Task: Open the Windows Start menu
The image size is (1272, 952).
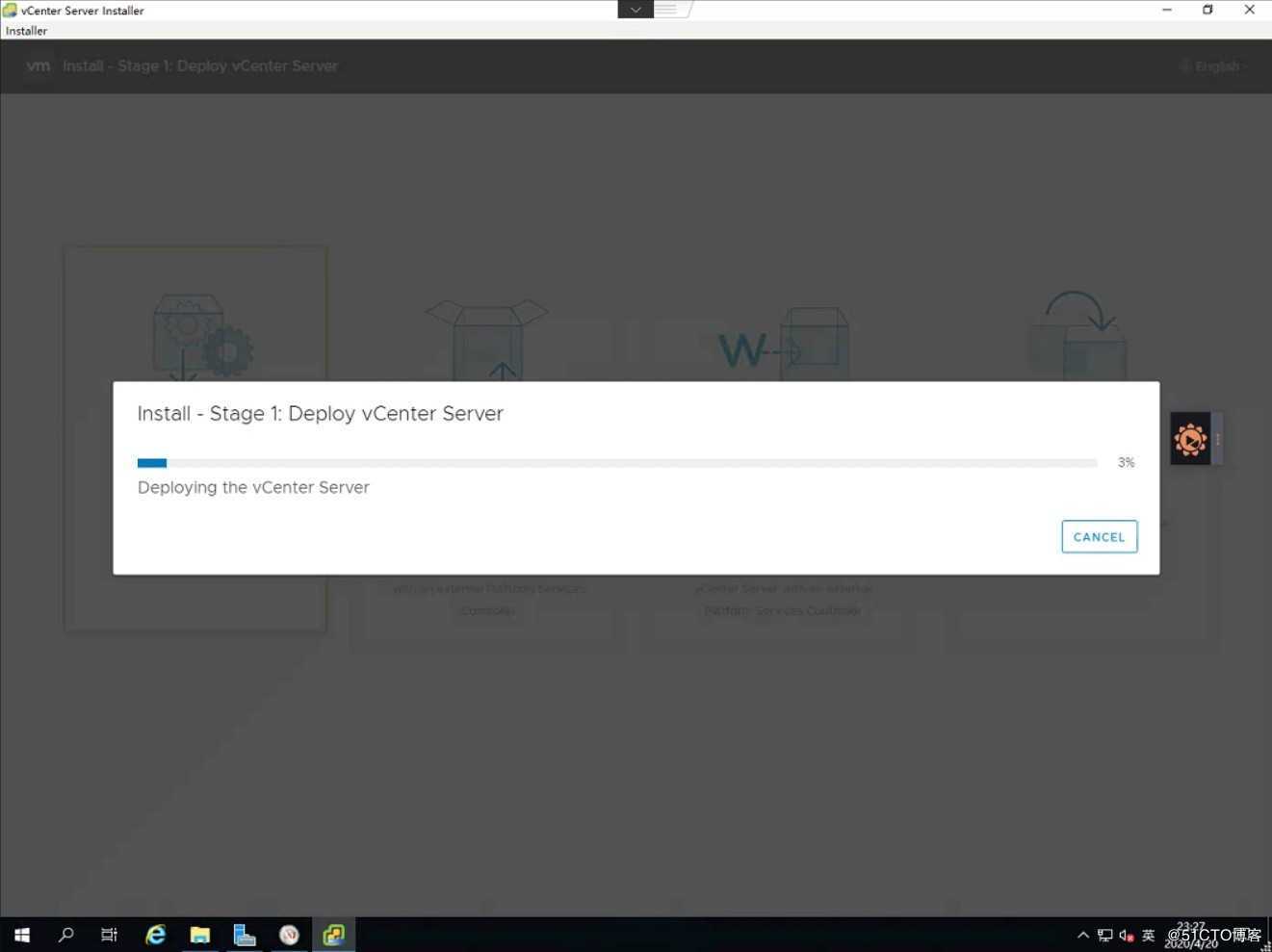Action: (21, 935)
